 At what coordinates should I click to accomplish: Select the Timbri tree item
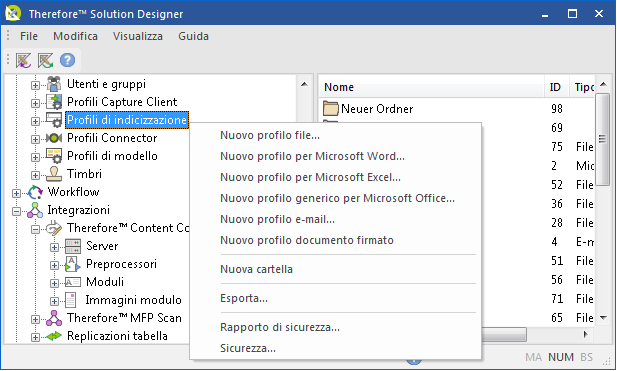pos(84,174)
